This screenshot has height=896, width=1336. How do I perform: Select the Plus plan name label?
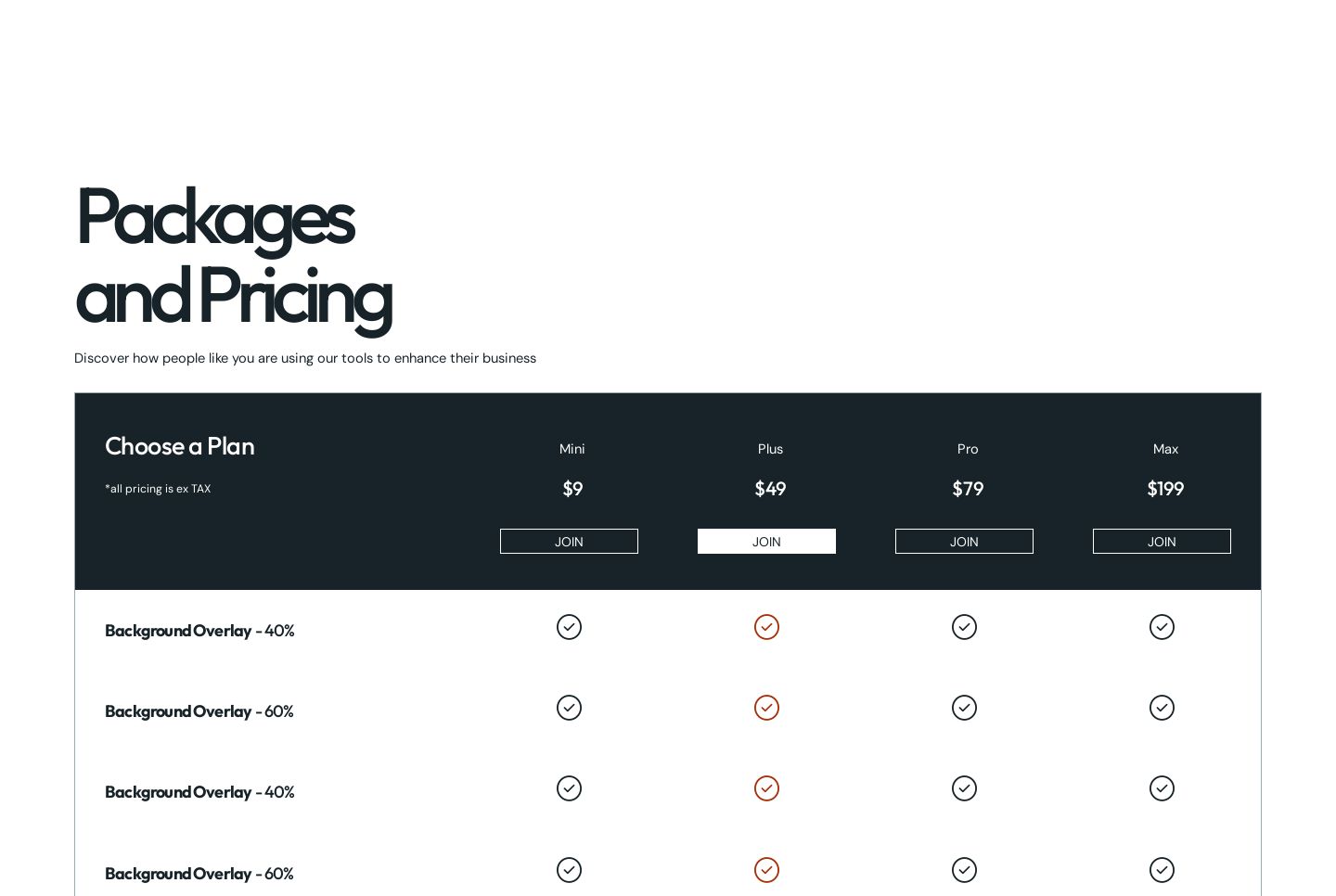pos(770,449)
